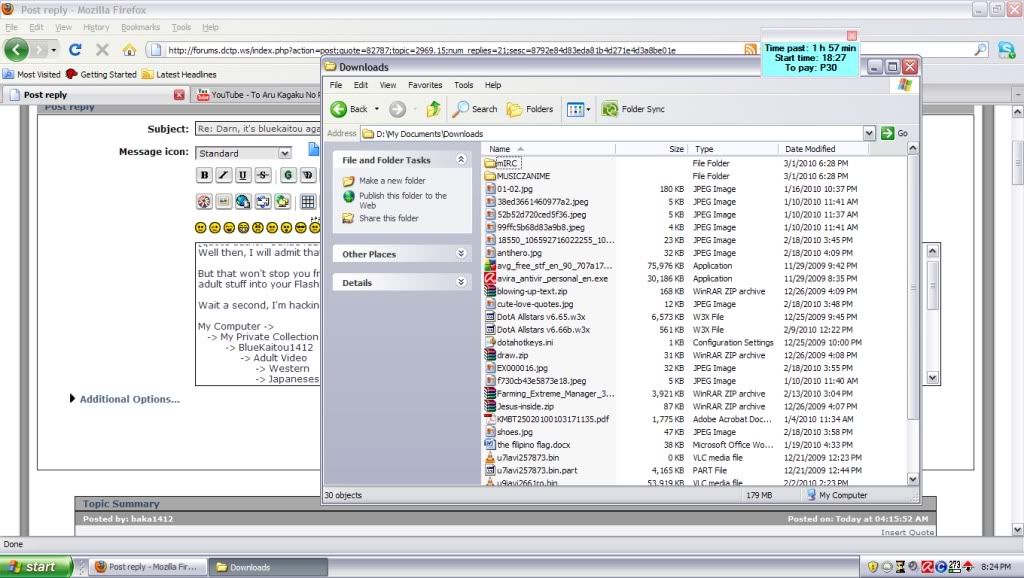This screenshot has height=578, width=1024.
Task: Expand Additional Options in the reply form
Action: [125, 399]
